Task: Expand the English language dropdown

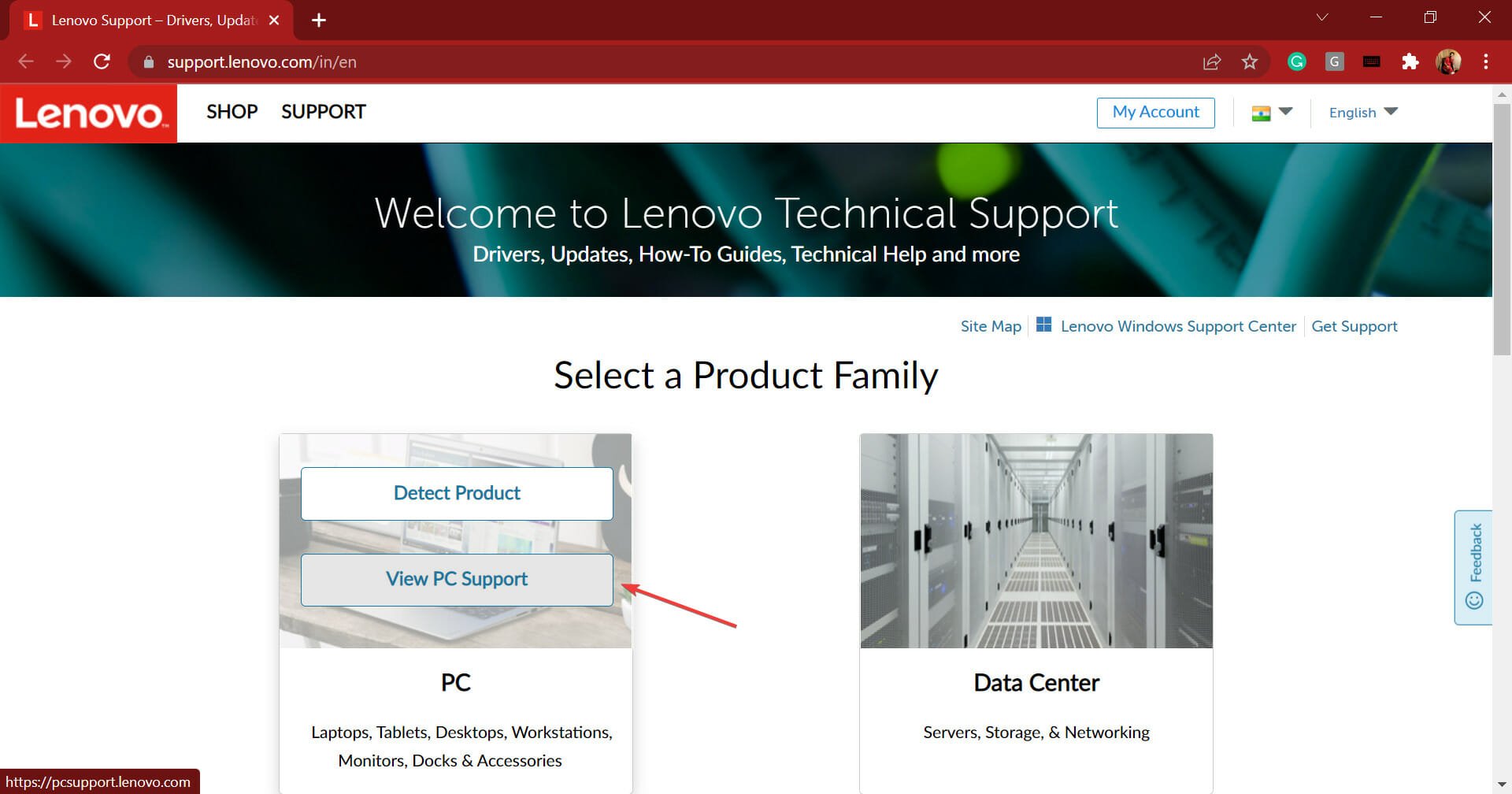Action: coord(1363,112)
